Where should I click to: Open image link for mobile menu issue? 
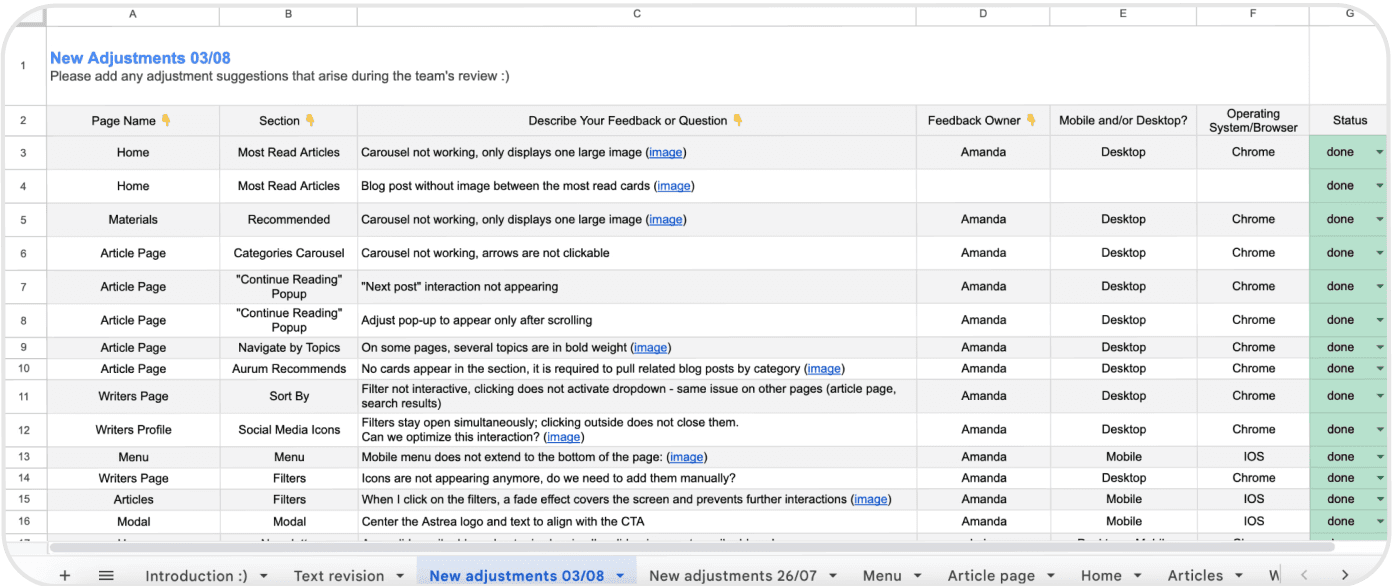tap(687, 457)
